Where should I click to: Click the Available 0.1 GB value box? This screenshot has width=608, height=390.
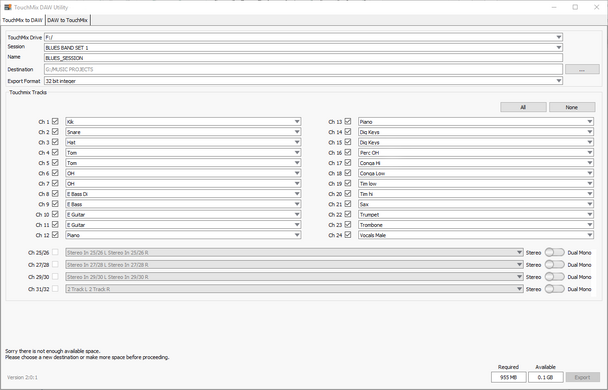[x=546, y=377]
